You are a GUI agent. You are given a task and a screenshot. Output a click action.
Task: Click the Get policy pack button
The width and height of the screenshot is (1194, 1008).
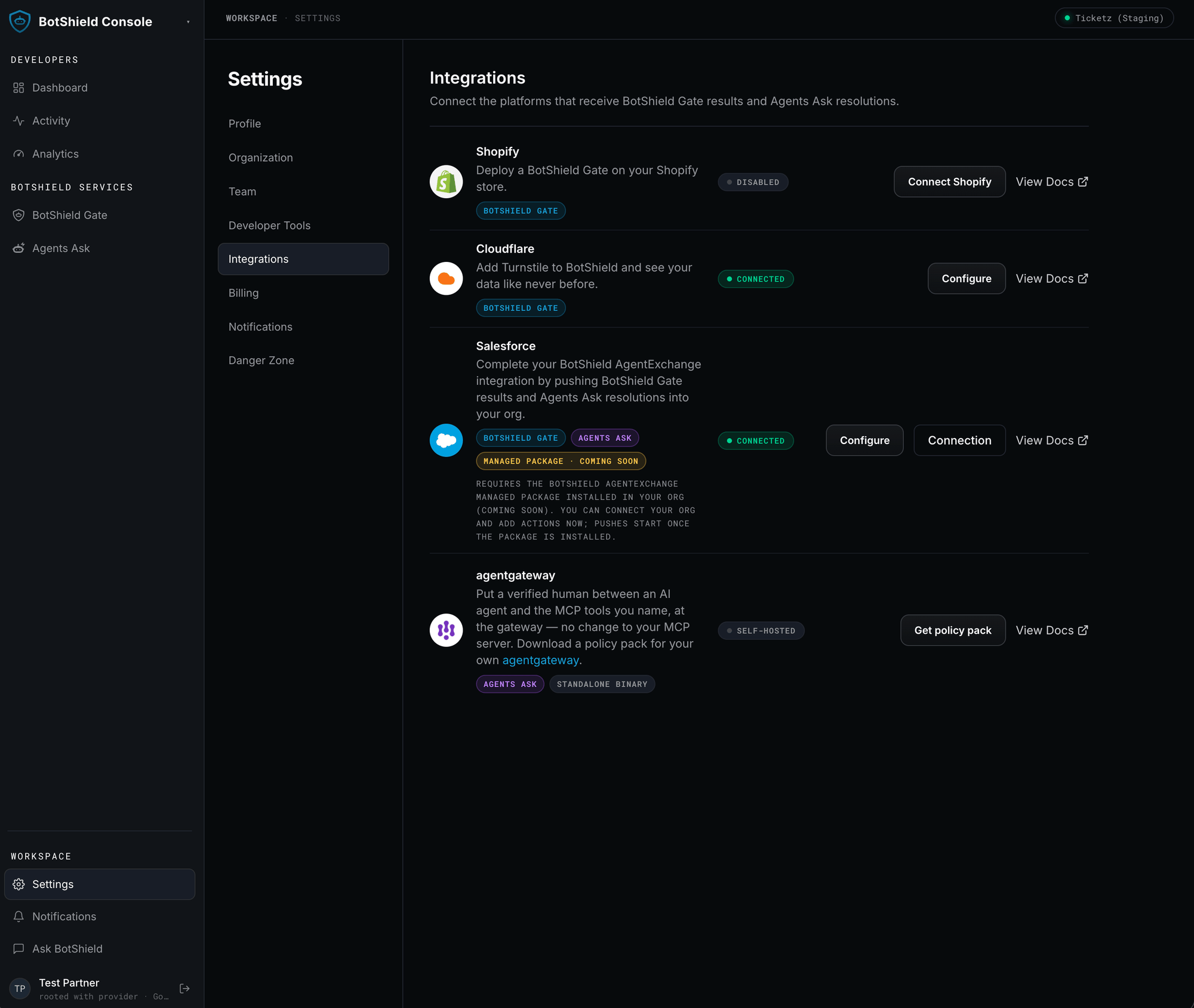pyautogui.click(x=953, y=630)
